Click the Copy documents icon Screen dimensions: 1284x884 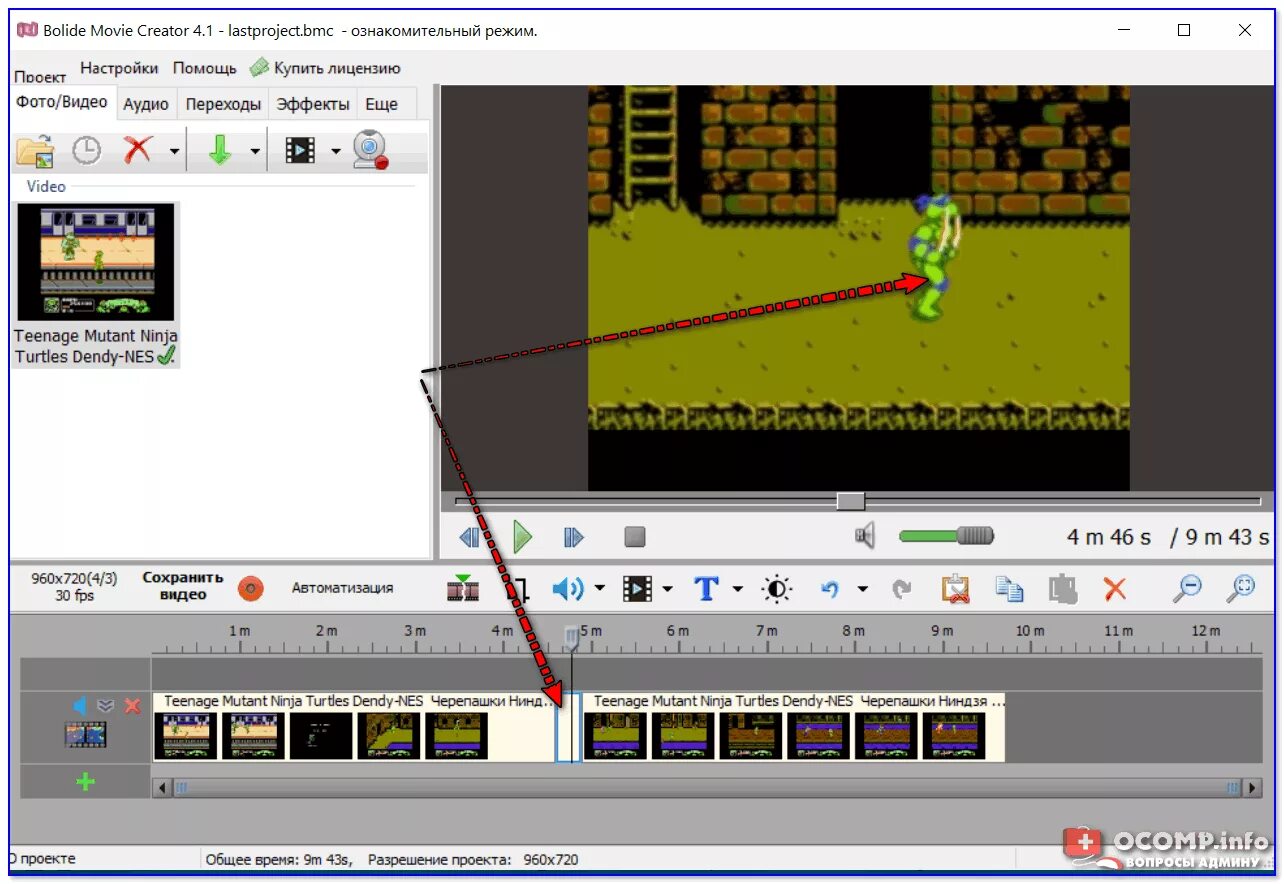point(1009,588)
